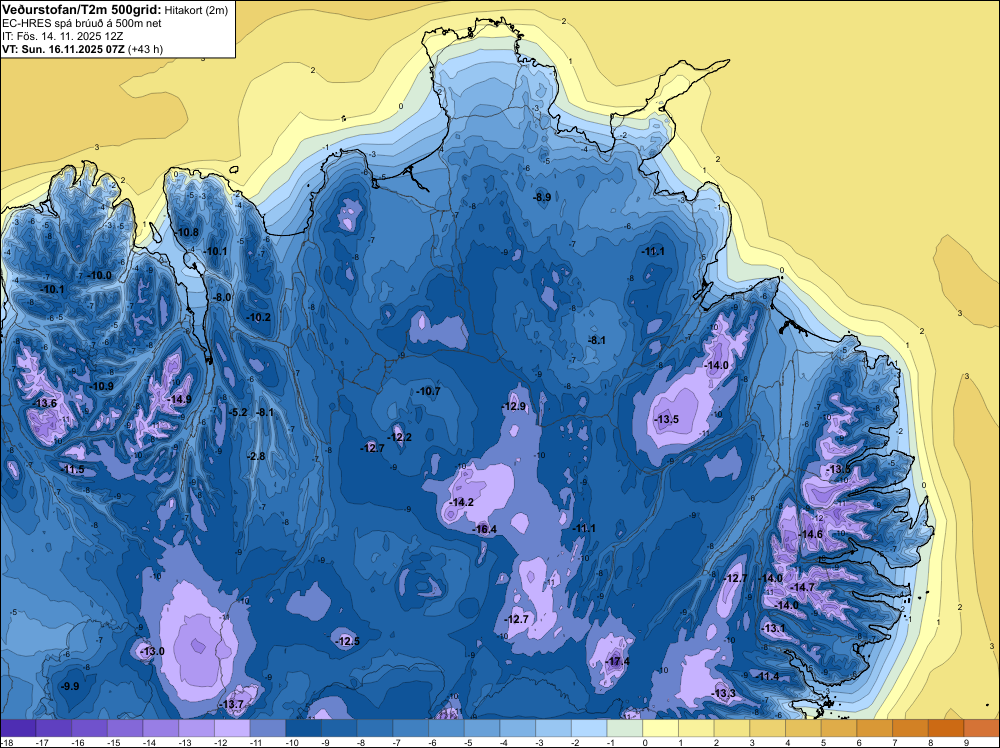Screen dimensions: 1000x748
Task: Click the -11.5 temperature label
Action: (x=73, y=469)
